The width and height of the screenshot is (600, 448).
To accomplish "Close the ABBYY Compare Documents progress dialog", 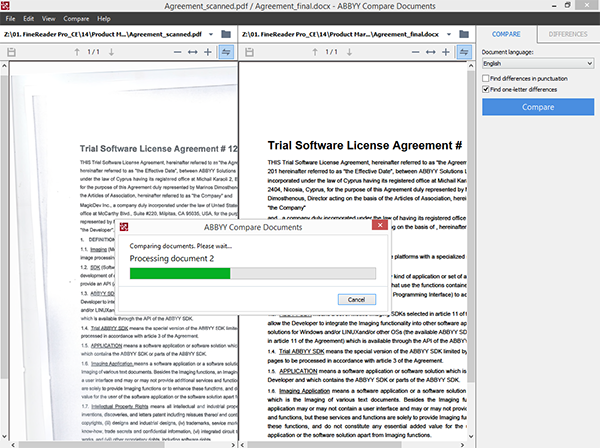I will click(380, 225).
